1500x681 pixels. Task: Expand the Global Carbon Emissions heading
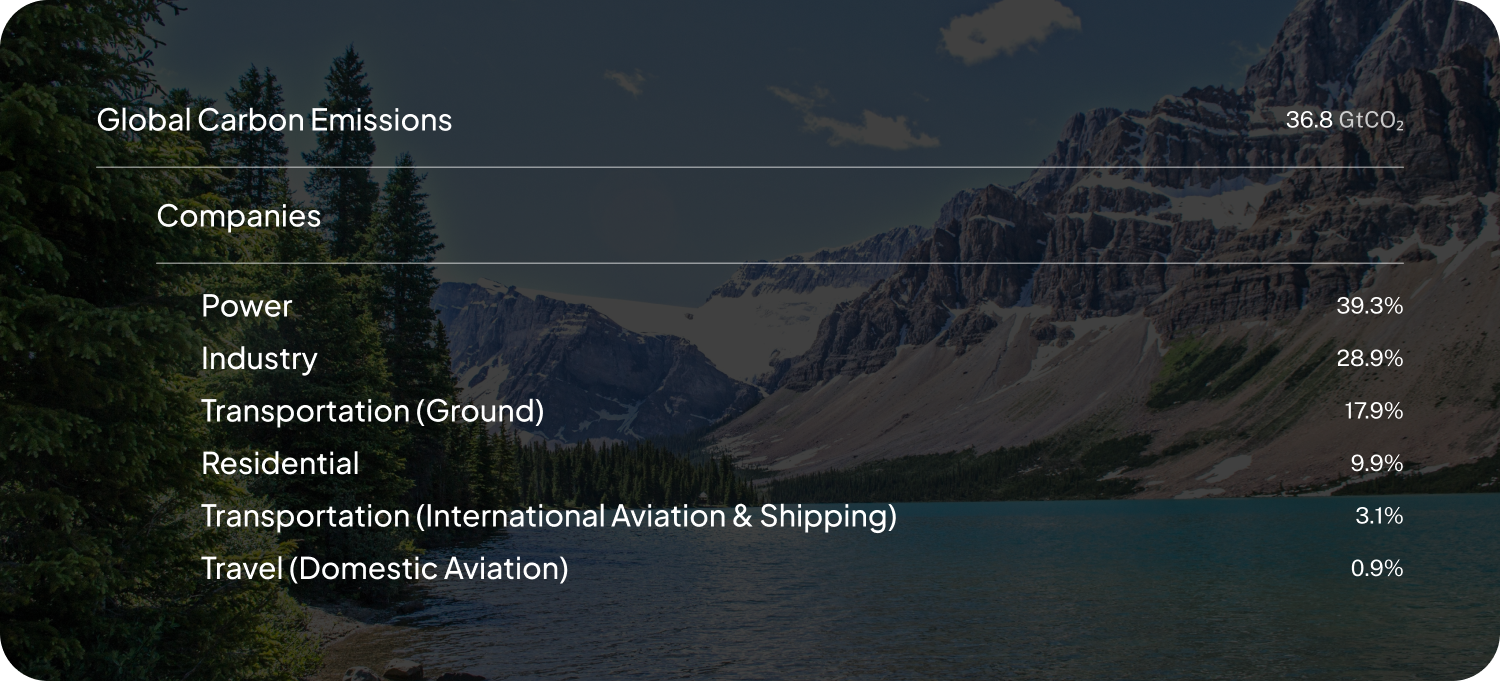(274, 120)
